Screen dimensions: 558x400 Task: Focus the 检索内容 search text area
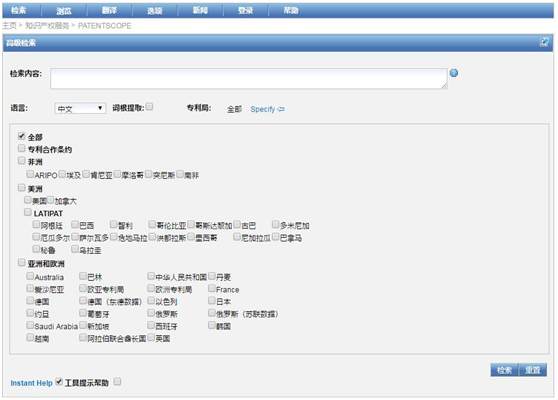(x=249, y=79)
